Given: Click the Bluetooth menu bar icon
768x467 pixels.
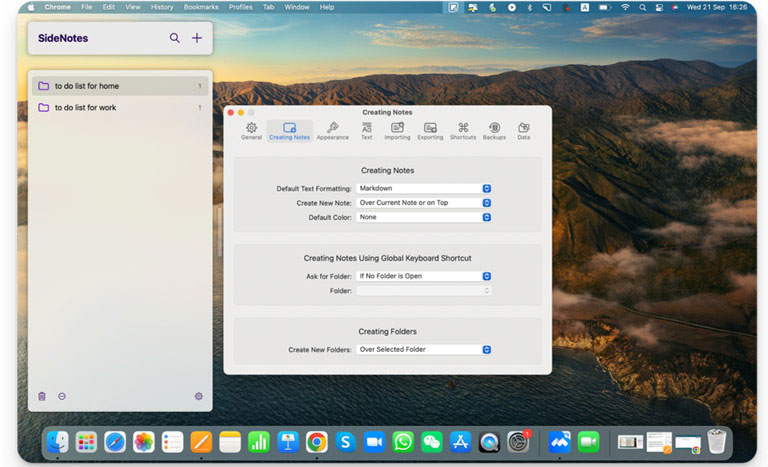Looking at the screenshot, I should click(529, 7).
